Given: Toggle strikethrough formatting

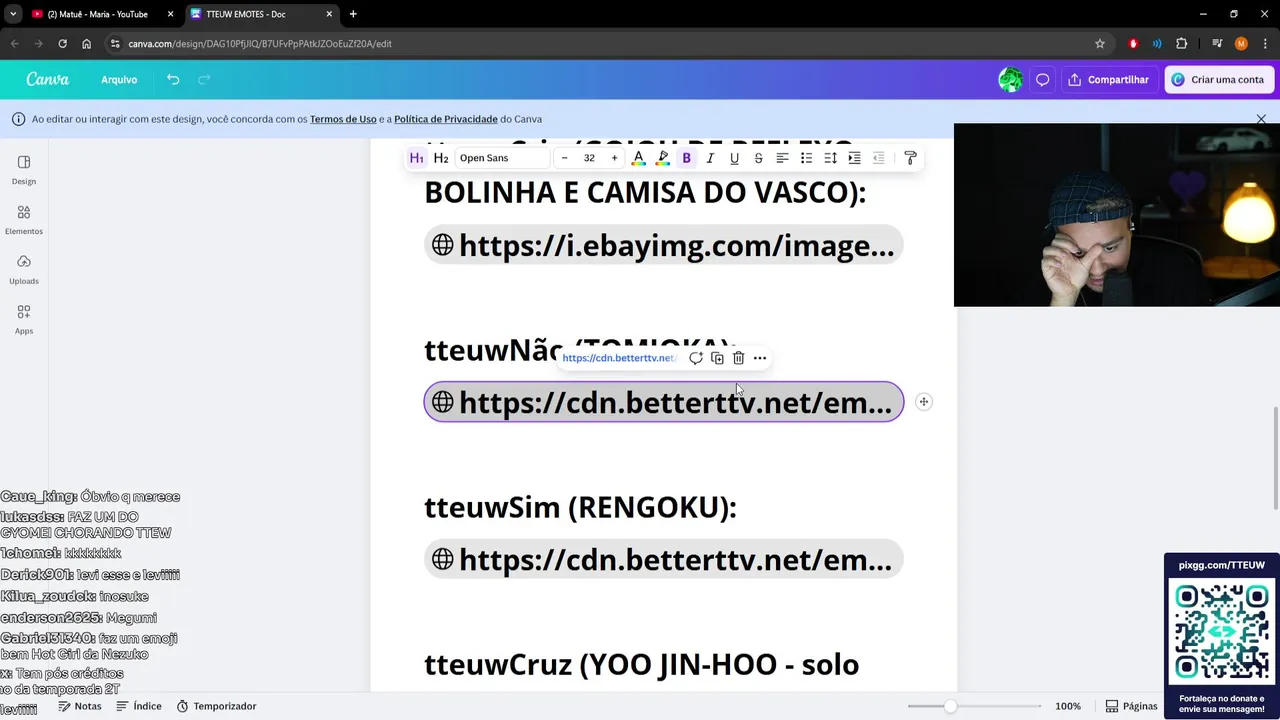Looking at the screenshot, I should click(758, 158).
